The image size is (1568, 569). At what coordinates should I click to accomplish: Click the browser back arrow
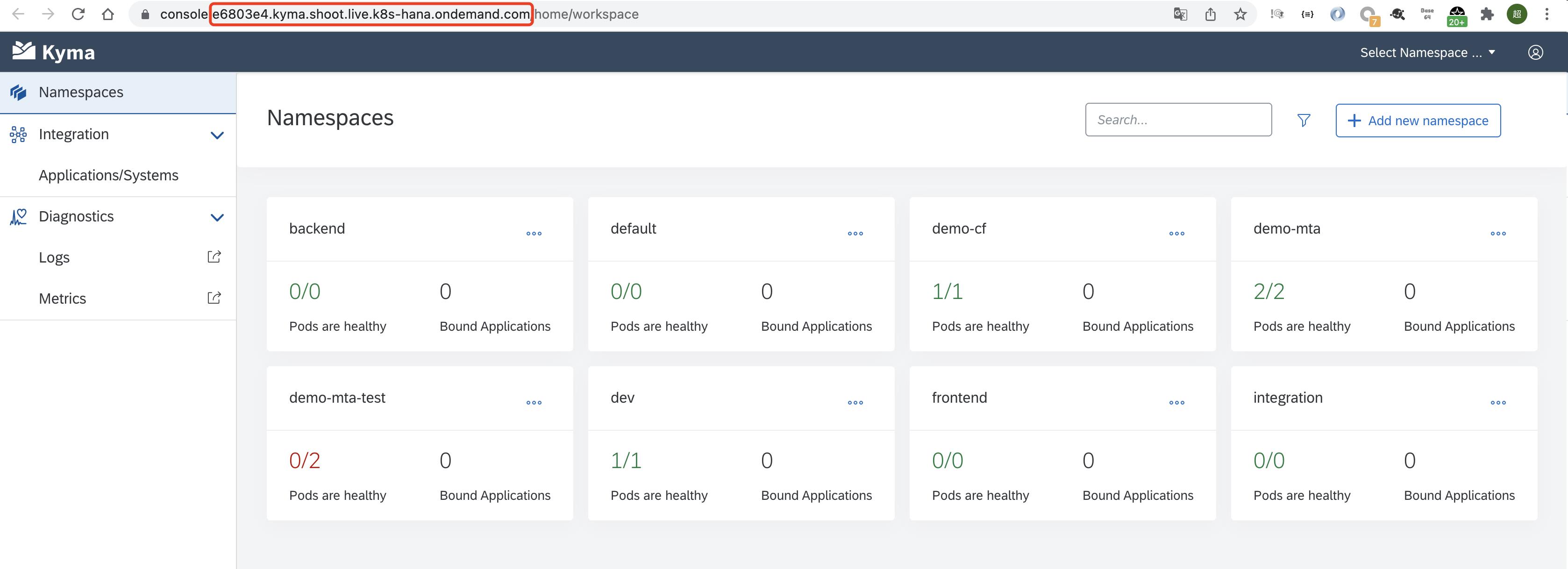[18, 14]
